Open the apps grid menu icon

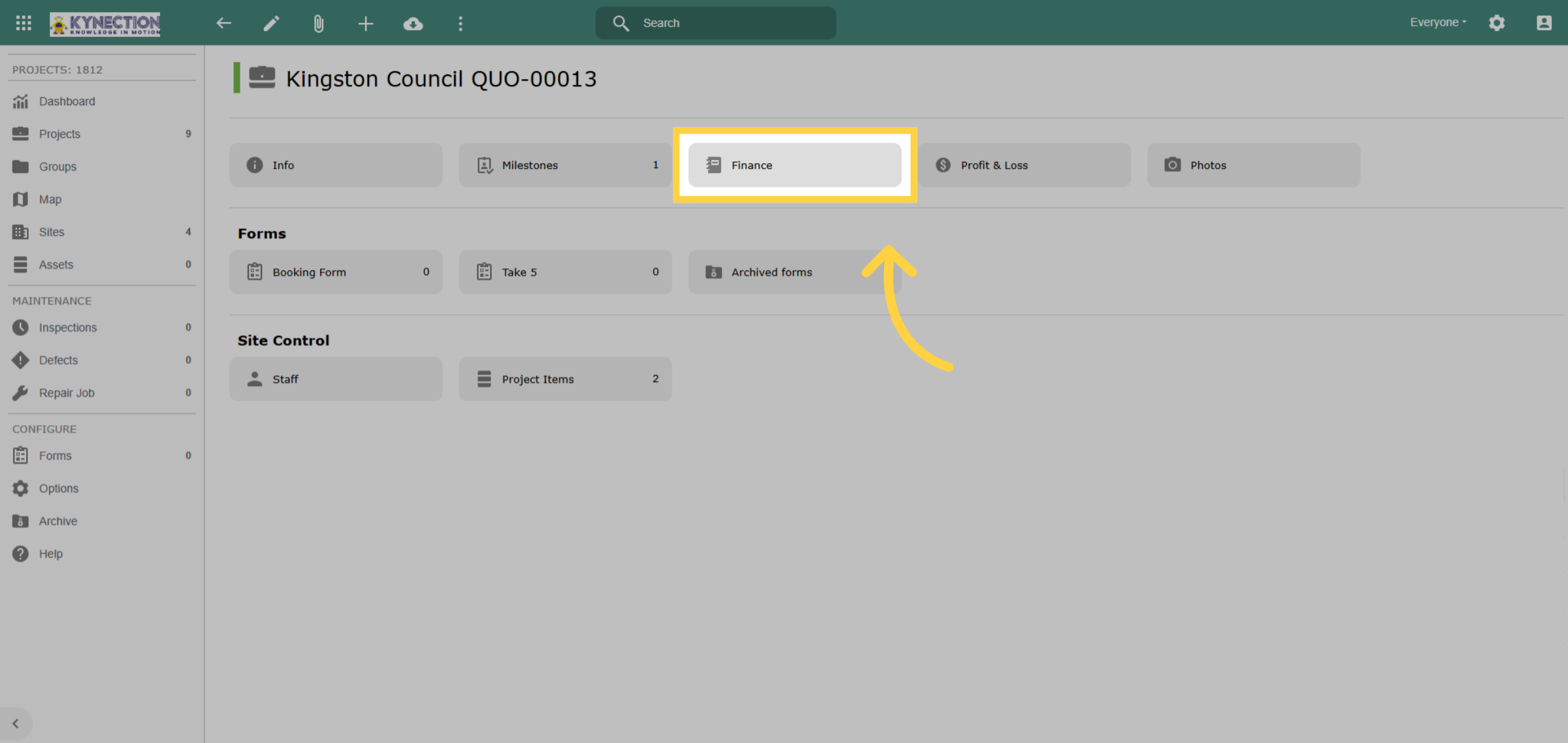(x=24, y=23)
